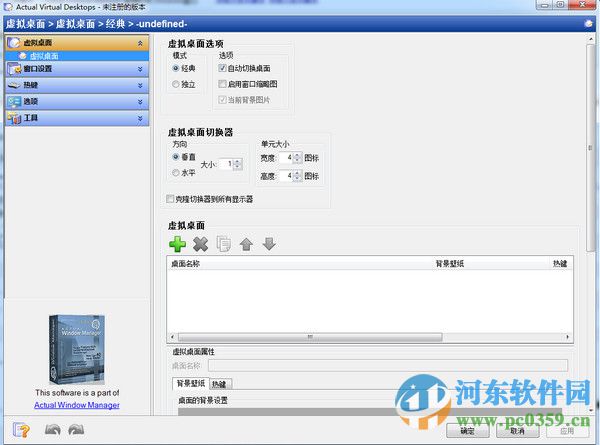Click the 宽度 value field
Viewport: 600px width, 445px height.
click(286, 158)
